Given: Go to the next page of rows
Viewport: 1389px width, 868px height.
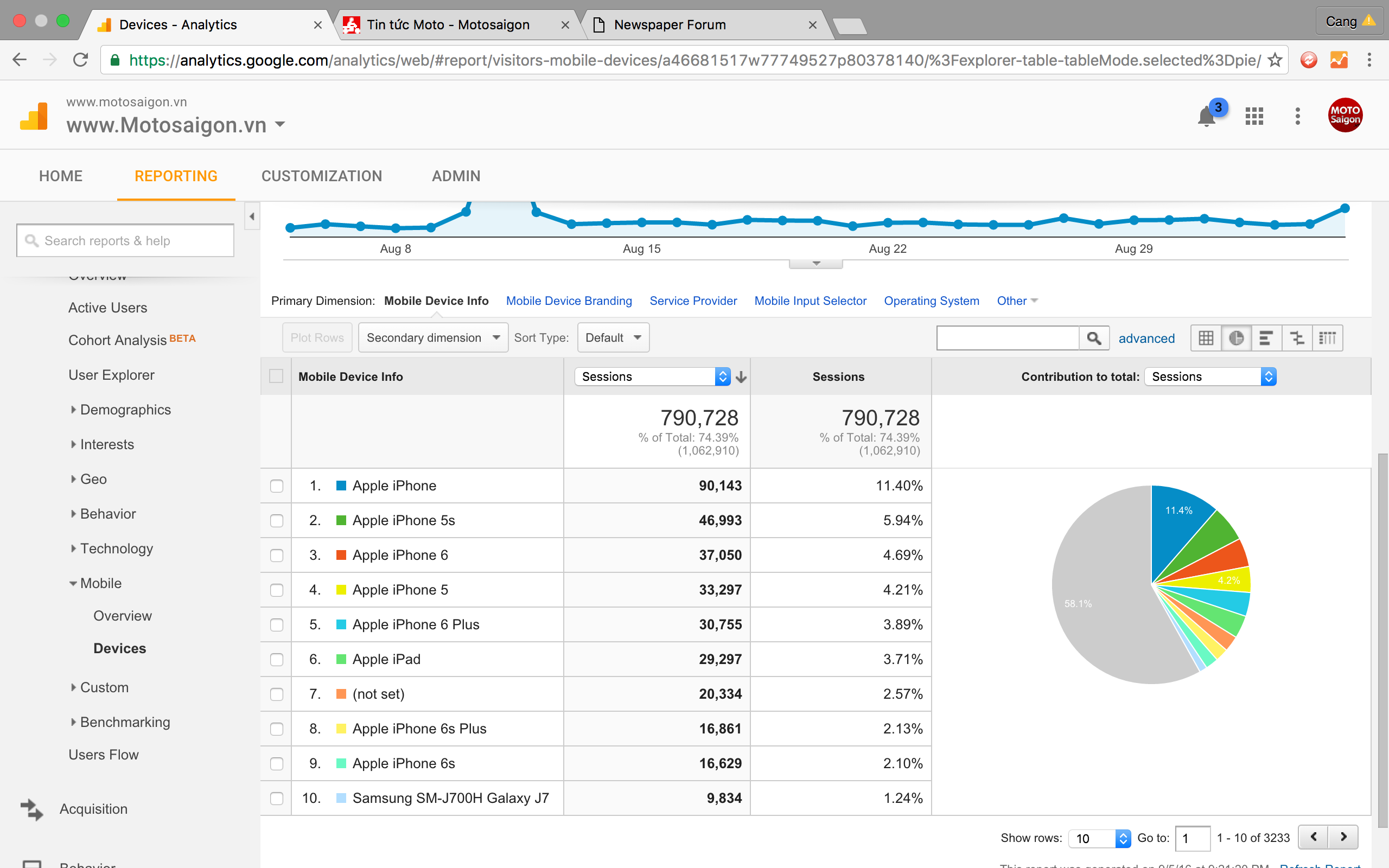Looking at the screenshot, I should pos(1343,837).
